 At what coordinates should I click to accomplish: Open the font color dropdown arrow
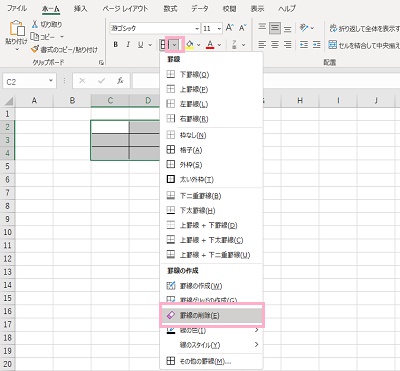tap(219, 45)
